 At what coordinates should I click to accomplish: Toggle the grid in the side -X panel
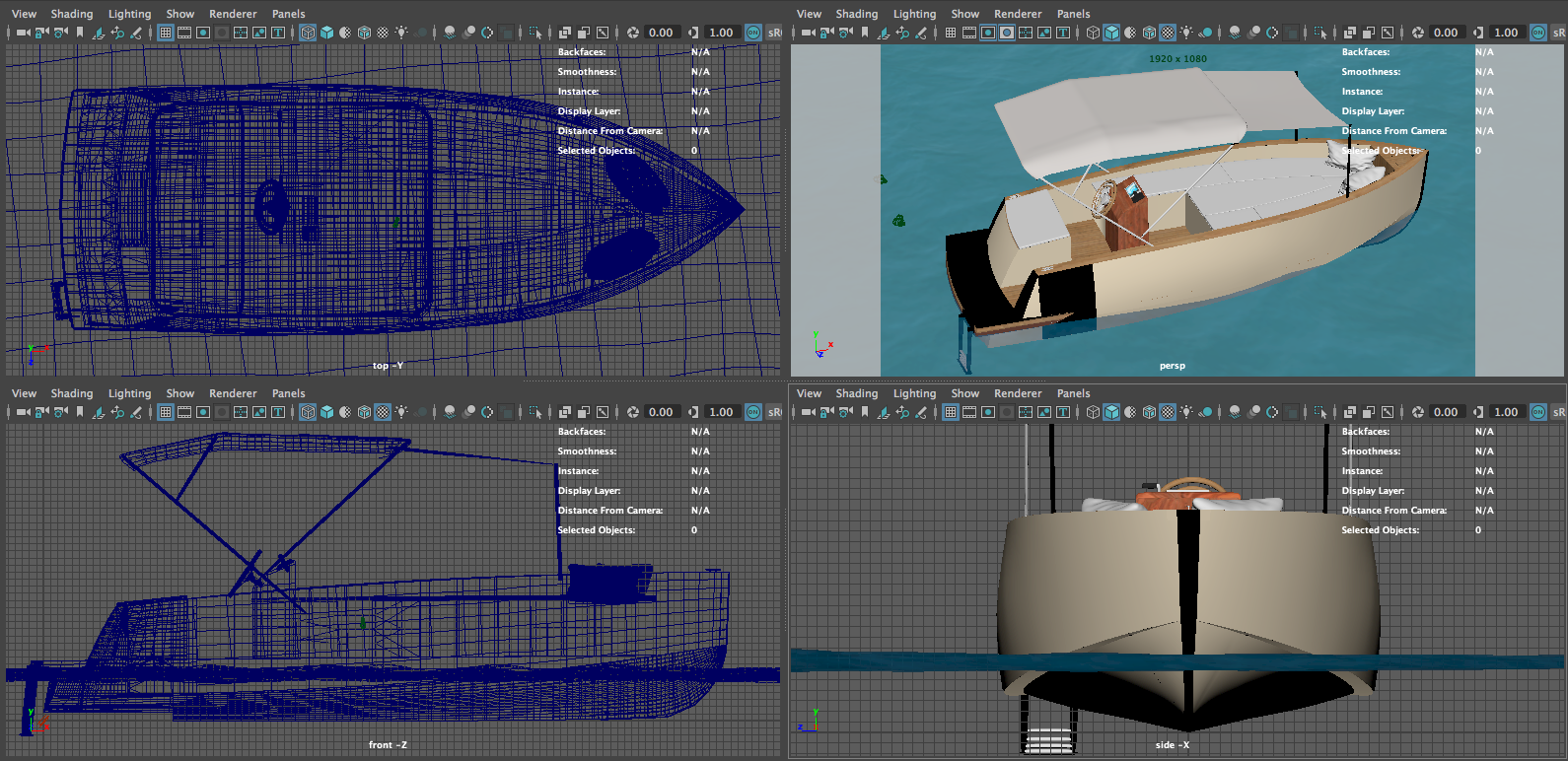click(x=951, y=412)
